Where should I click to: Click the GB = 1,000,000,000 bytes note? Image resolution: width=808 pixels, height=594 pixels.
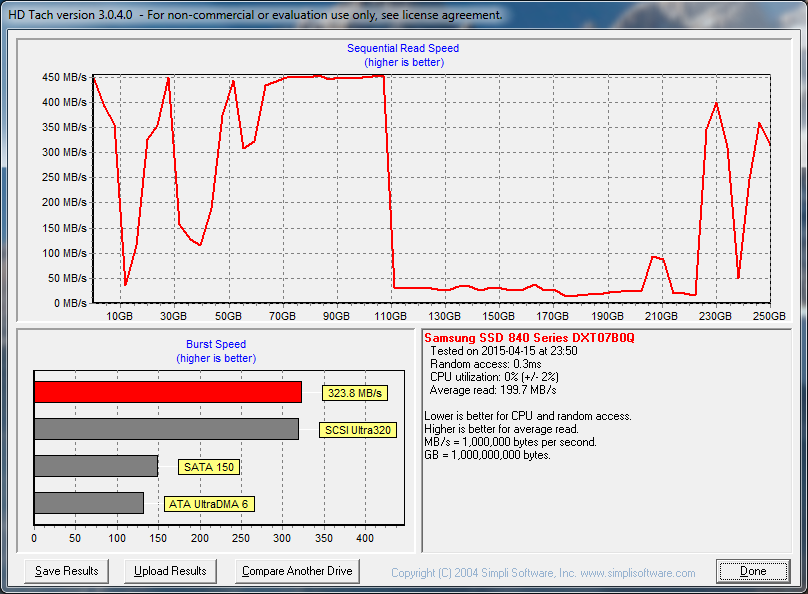coord(487,455)
